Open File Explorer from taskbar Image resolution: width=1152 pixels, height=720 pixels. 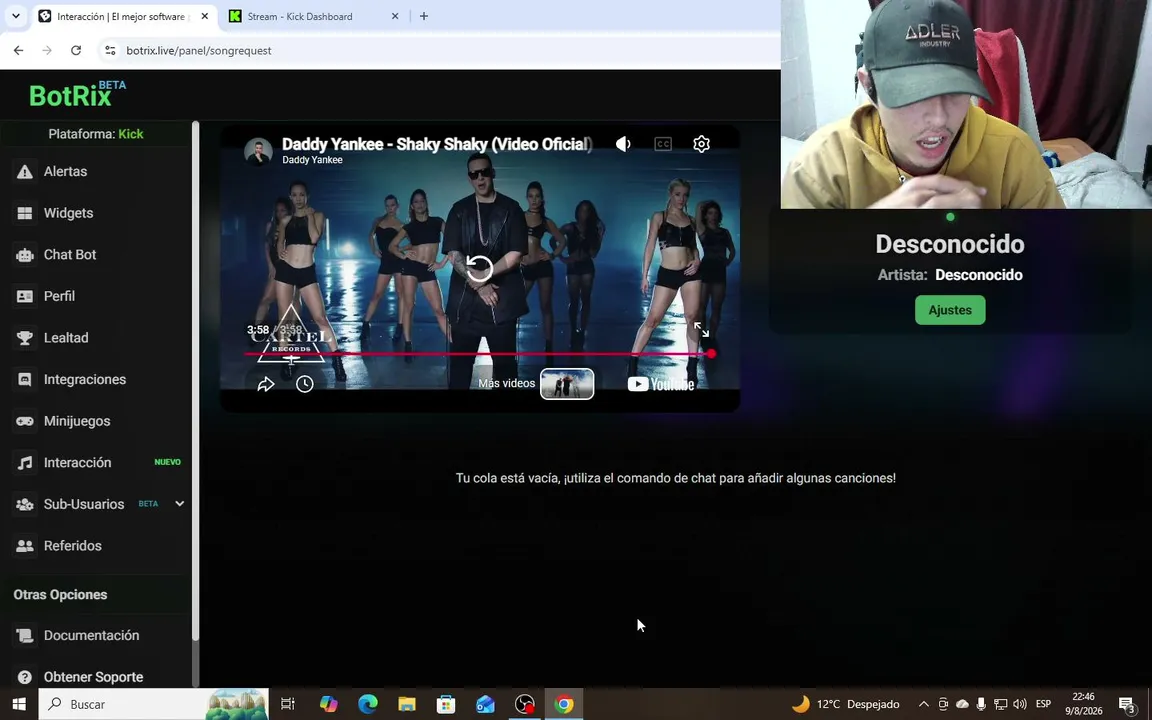[407, 705]
